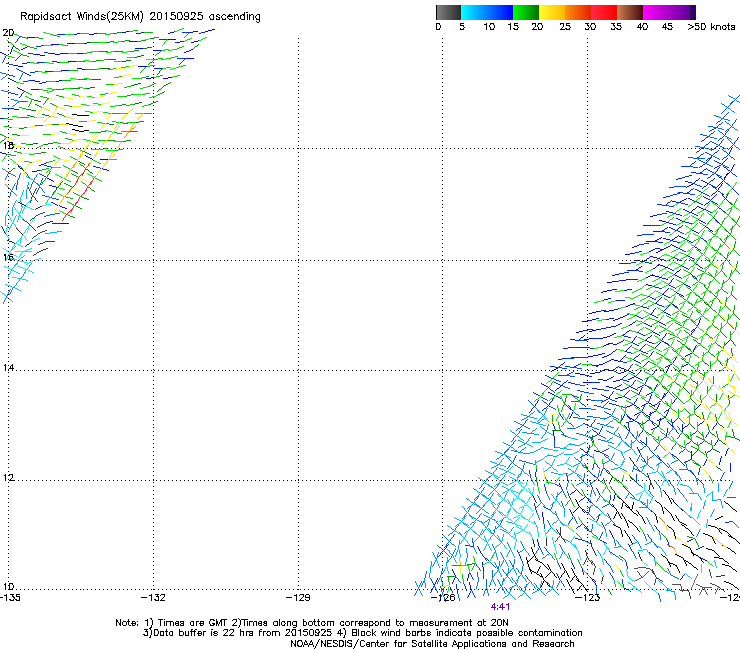Viewport: 740px width, 650px height.
Task: Select the gray 0-5 knots legend segment
Action: click(x=448, y=12)
